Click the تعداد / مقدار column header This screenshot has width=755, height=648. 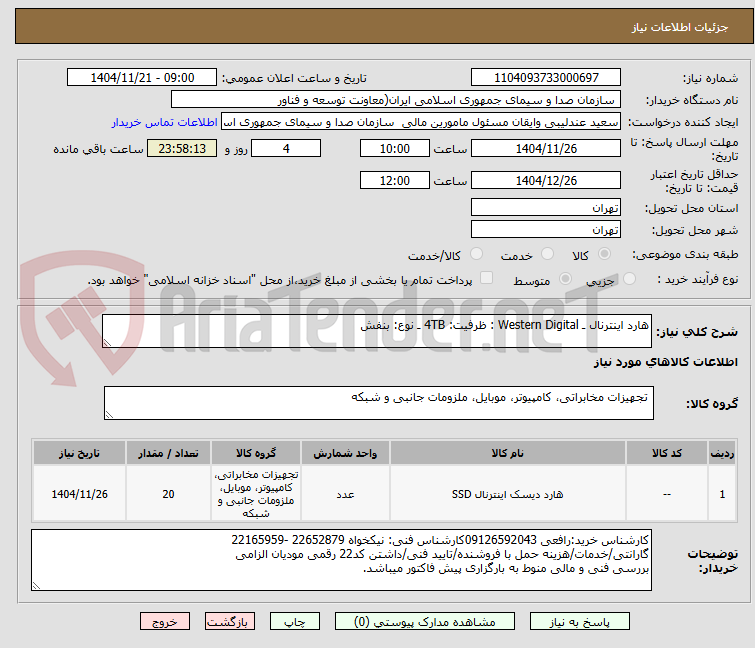coord(169,453)
